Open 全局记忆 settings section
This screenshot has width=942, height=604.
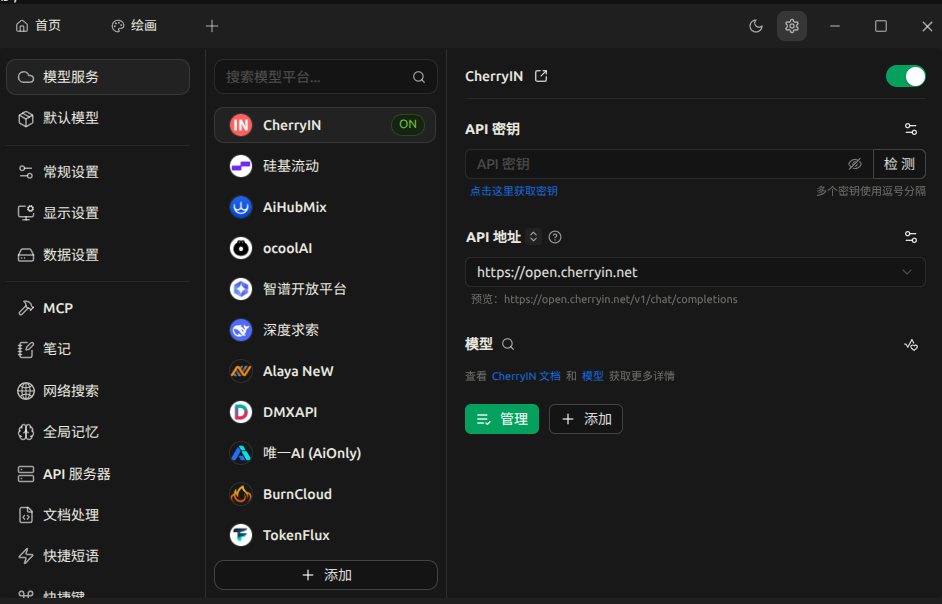[98, 432]
